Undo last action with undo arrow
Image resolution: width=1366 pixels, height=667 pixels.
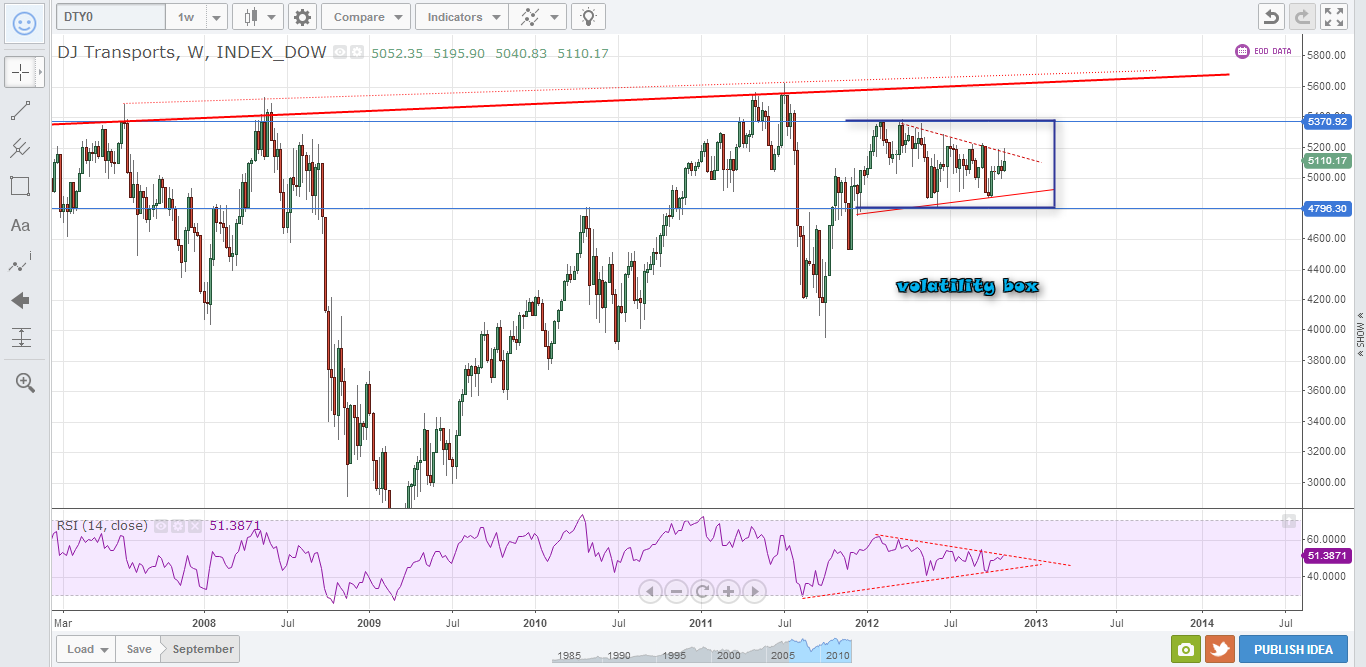coord(1271,17)
